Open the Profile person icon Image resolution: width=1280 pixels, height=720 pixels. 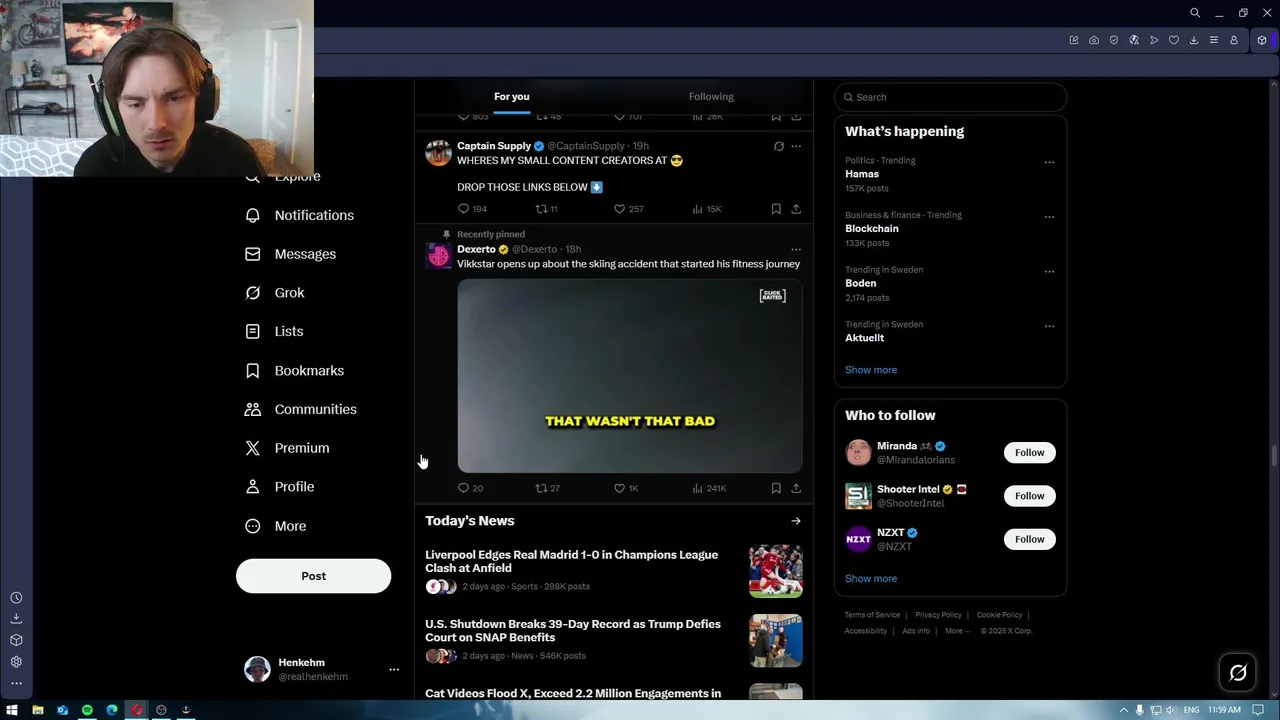point(253,487)
